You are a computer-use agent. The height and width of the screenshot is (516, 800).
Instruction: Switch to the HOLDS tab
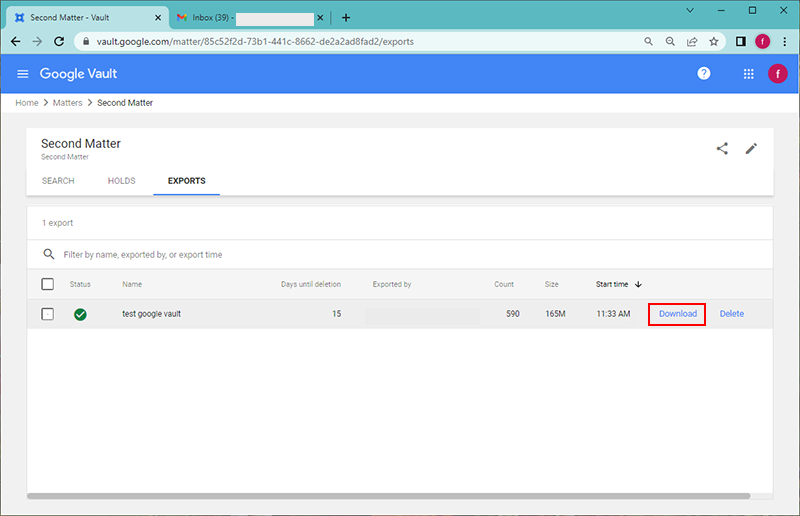coord(121,181)
